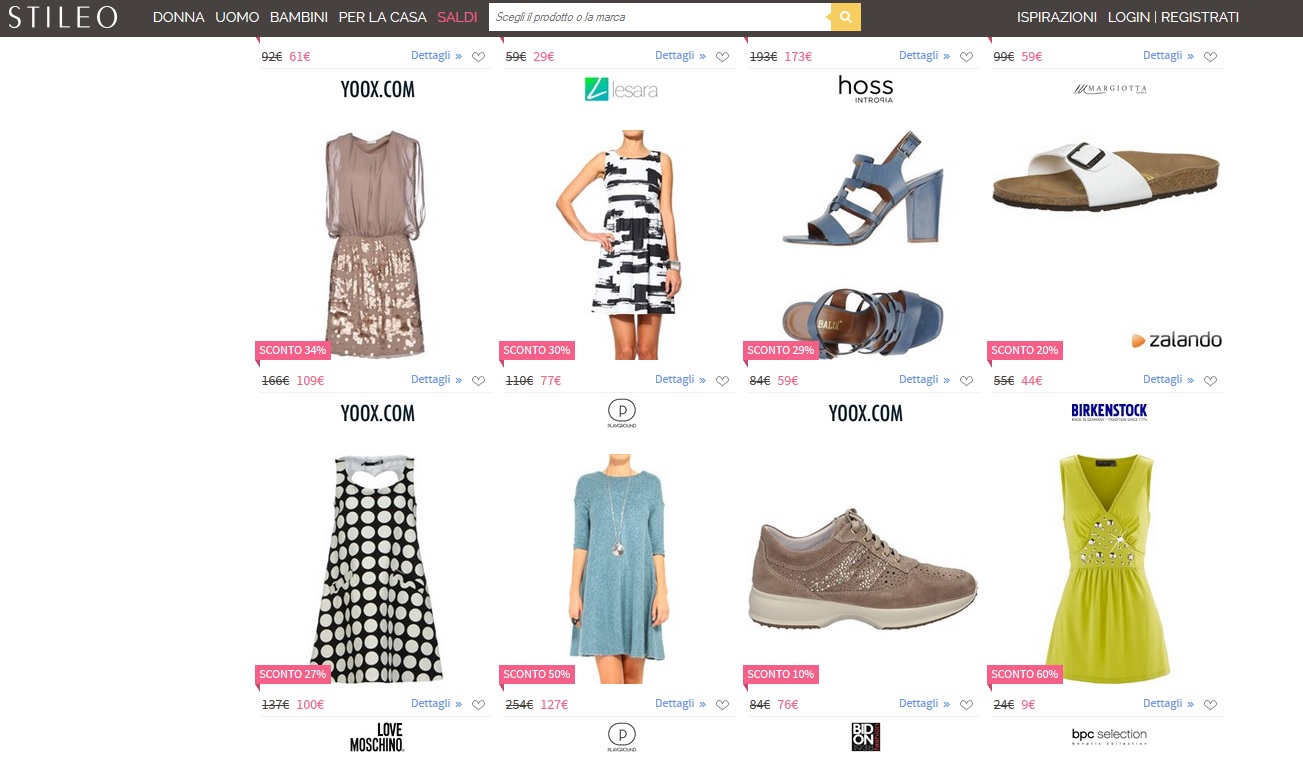Screen dimensions: 1303x761
Task: Heart the 76€ beige sneaker
Action: tap(966, 705)
